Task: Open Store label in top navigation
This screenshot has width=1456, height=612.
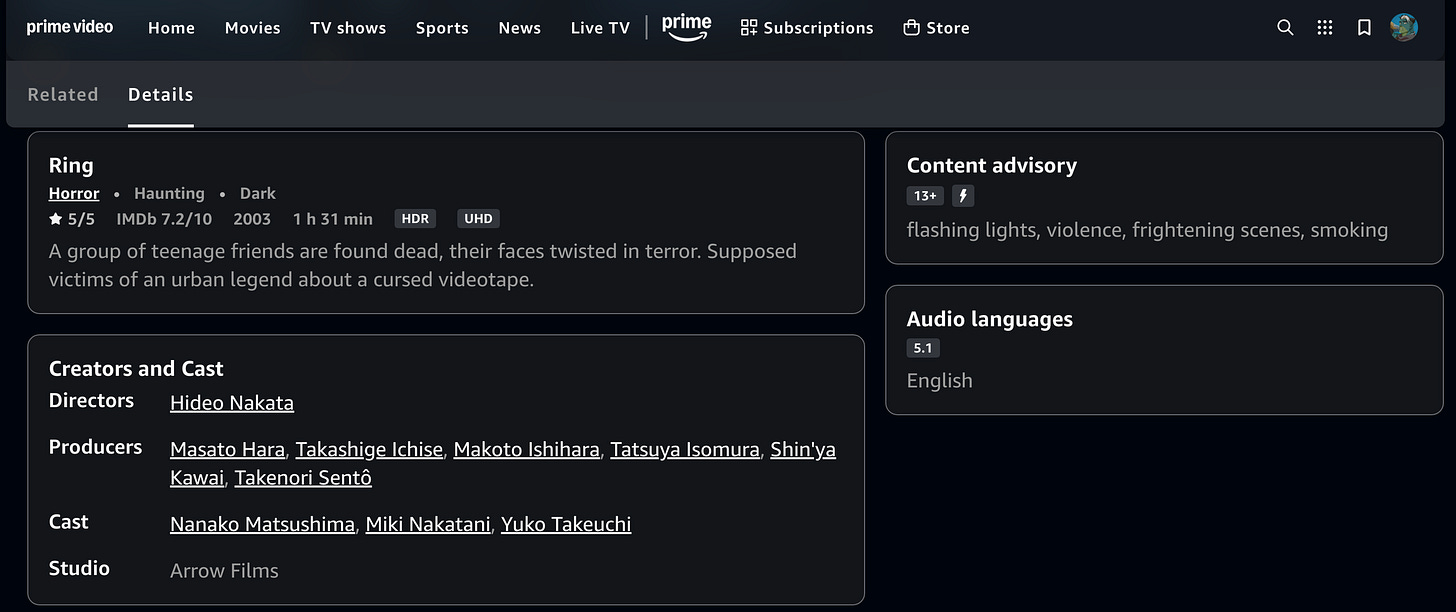Action: point(948,28)
